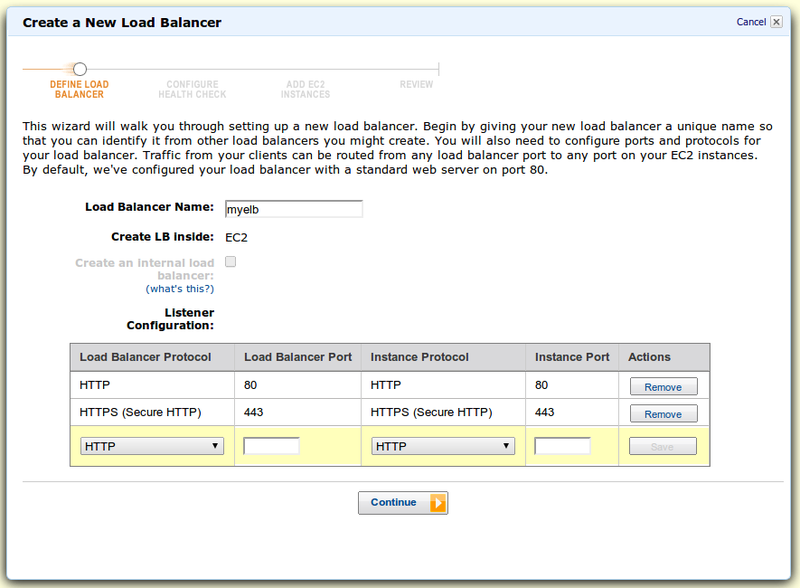Enable the Create an internal load balancer checkbox

[x=229, y=260]
